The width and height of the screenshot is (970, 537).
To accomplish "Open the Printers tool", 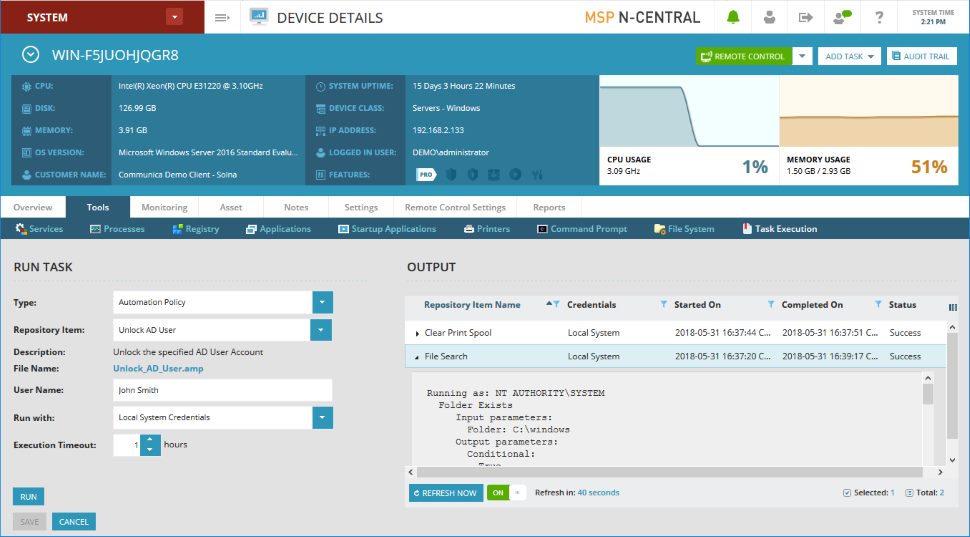I will 487,229.
